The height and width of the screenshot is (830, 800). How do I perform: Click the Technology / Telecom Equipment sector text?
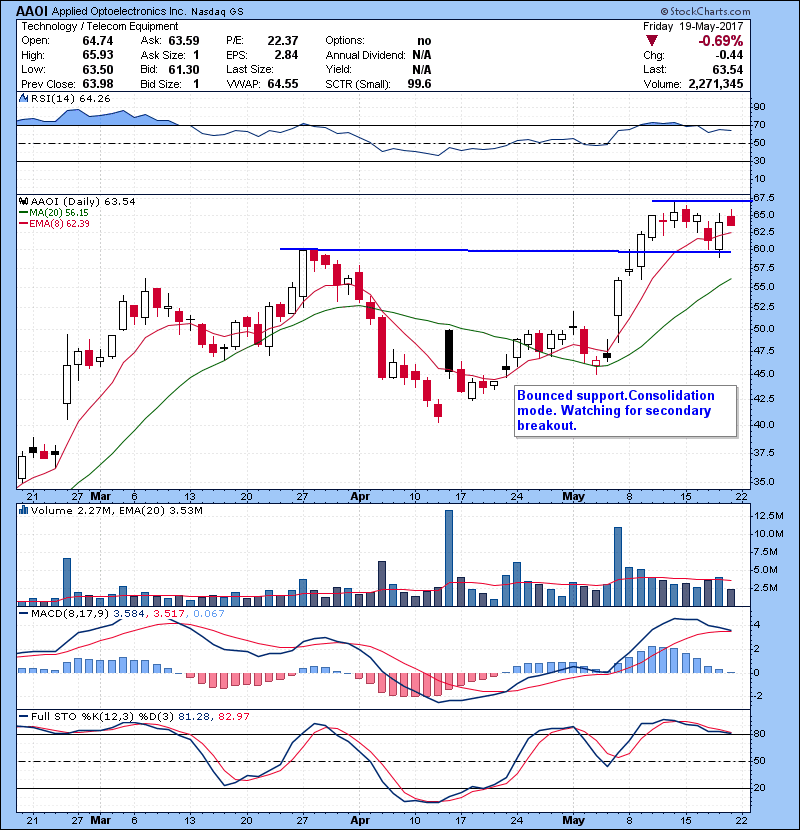[100, 26]
